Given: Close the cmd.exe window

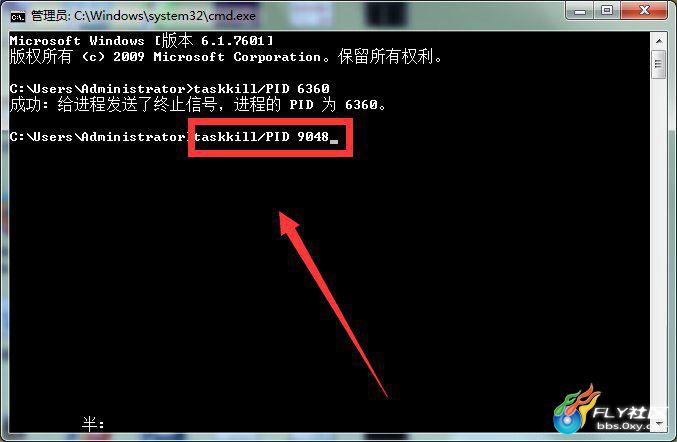Looking at the screenshot, I should pyautogui.click(x=644, y=11).
